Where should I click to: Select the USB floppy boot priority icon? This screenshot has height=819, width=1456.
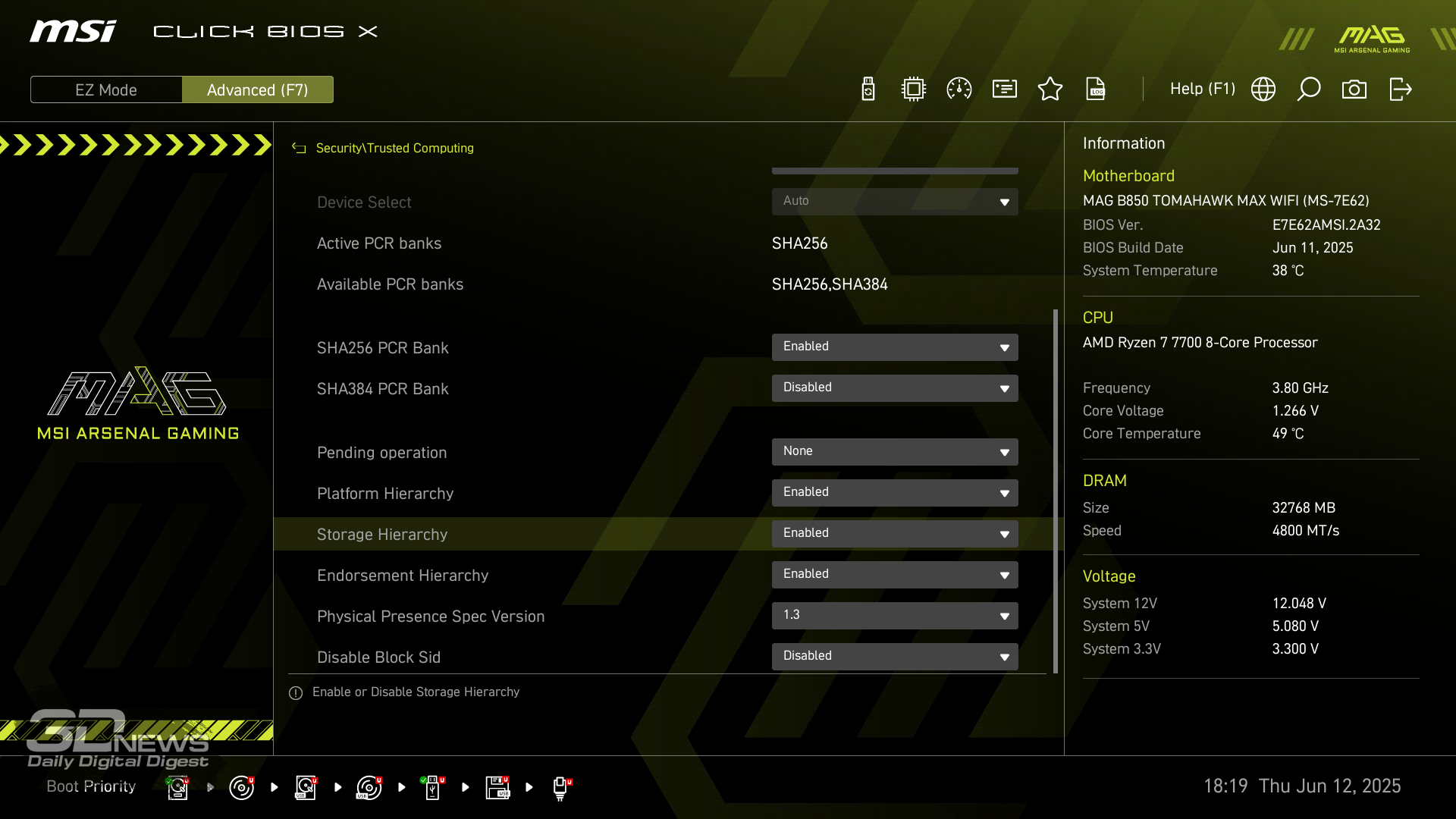pyautogui.click(x=497, y=787)
